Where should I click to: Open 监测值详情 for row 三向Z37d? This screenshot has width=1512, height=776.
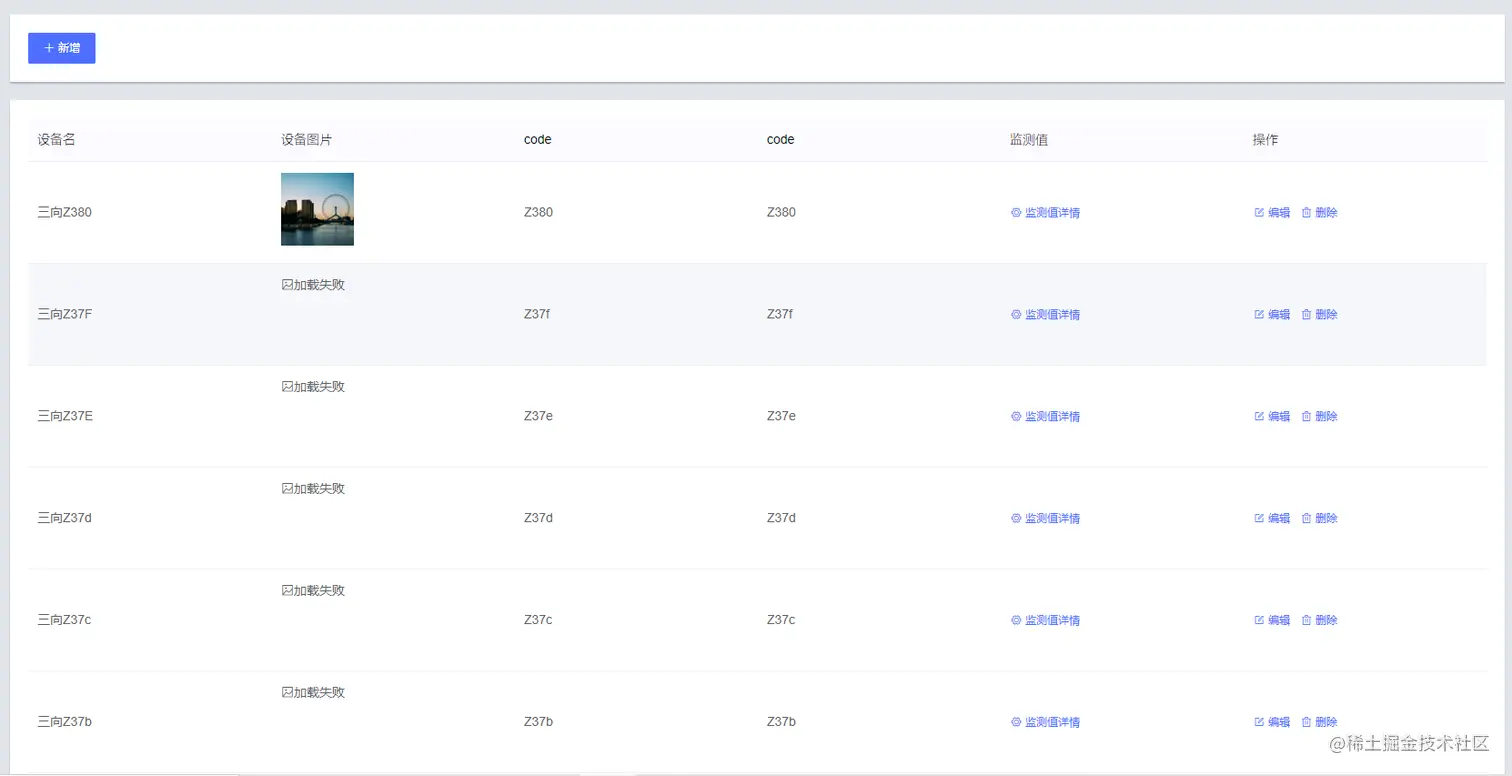pos(1045,519)
